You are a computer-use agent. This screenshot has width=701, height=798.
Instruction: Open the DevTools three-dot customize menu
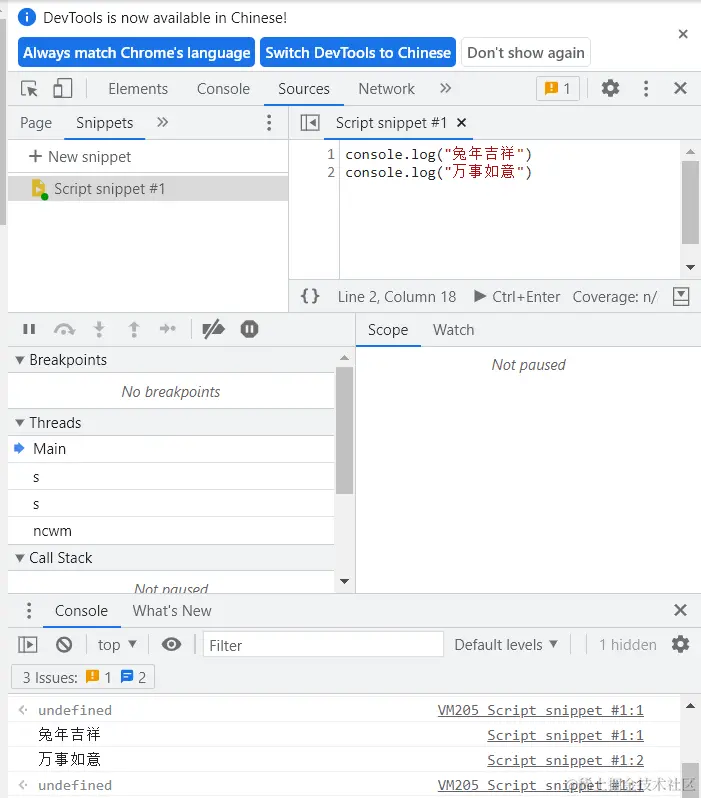tap(646, 89)
